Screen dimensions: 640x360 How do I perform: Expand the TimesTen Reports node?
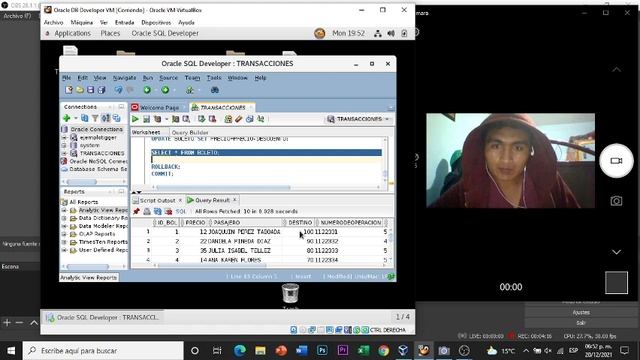click(64, 242)
